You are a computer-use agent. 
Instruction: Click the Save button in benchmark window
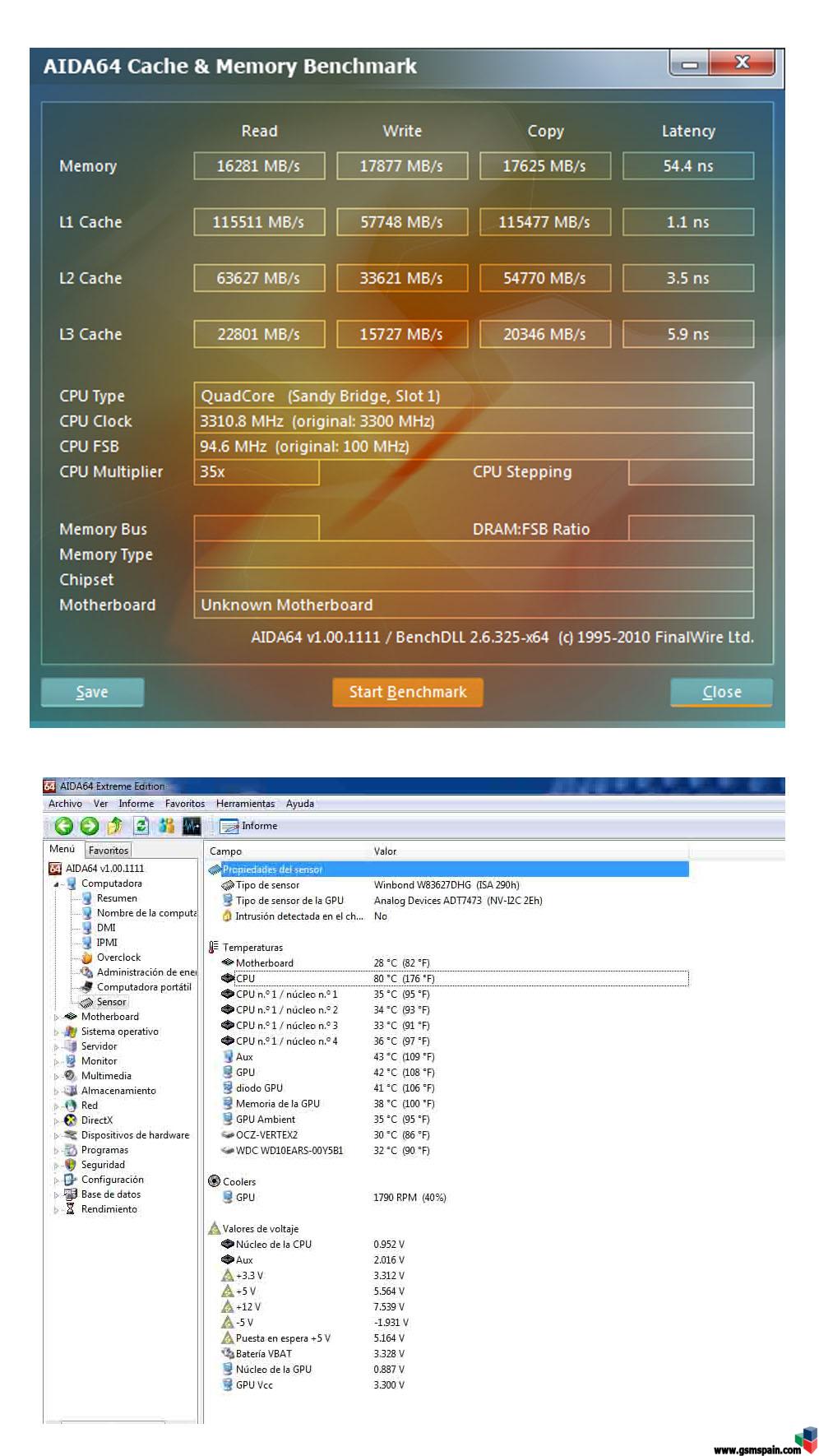point(92,692)
